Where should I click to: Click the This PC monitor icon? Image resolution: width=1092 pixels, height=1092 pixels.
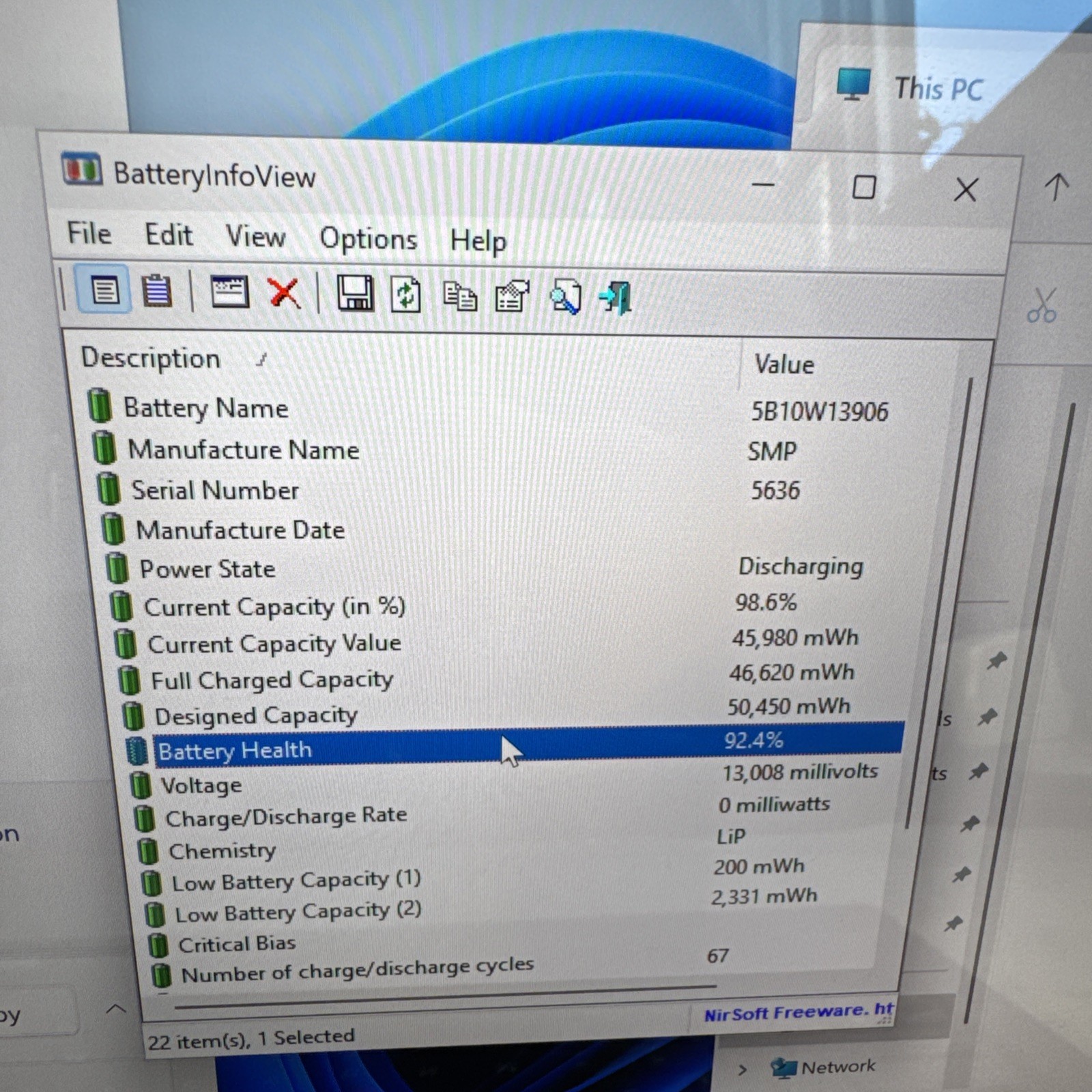click(853, 85)
